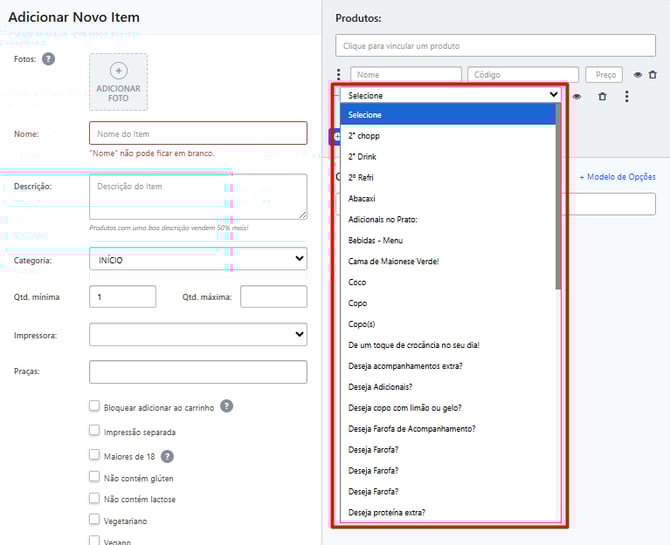The height and width of the screenshot is (545, 670).
Task: Click the trash icon beside the Selecione dropdown
Action: [602, 96]
